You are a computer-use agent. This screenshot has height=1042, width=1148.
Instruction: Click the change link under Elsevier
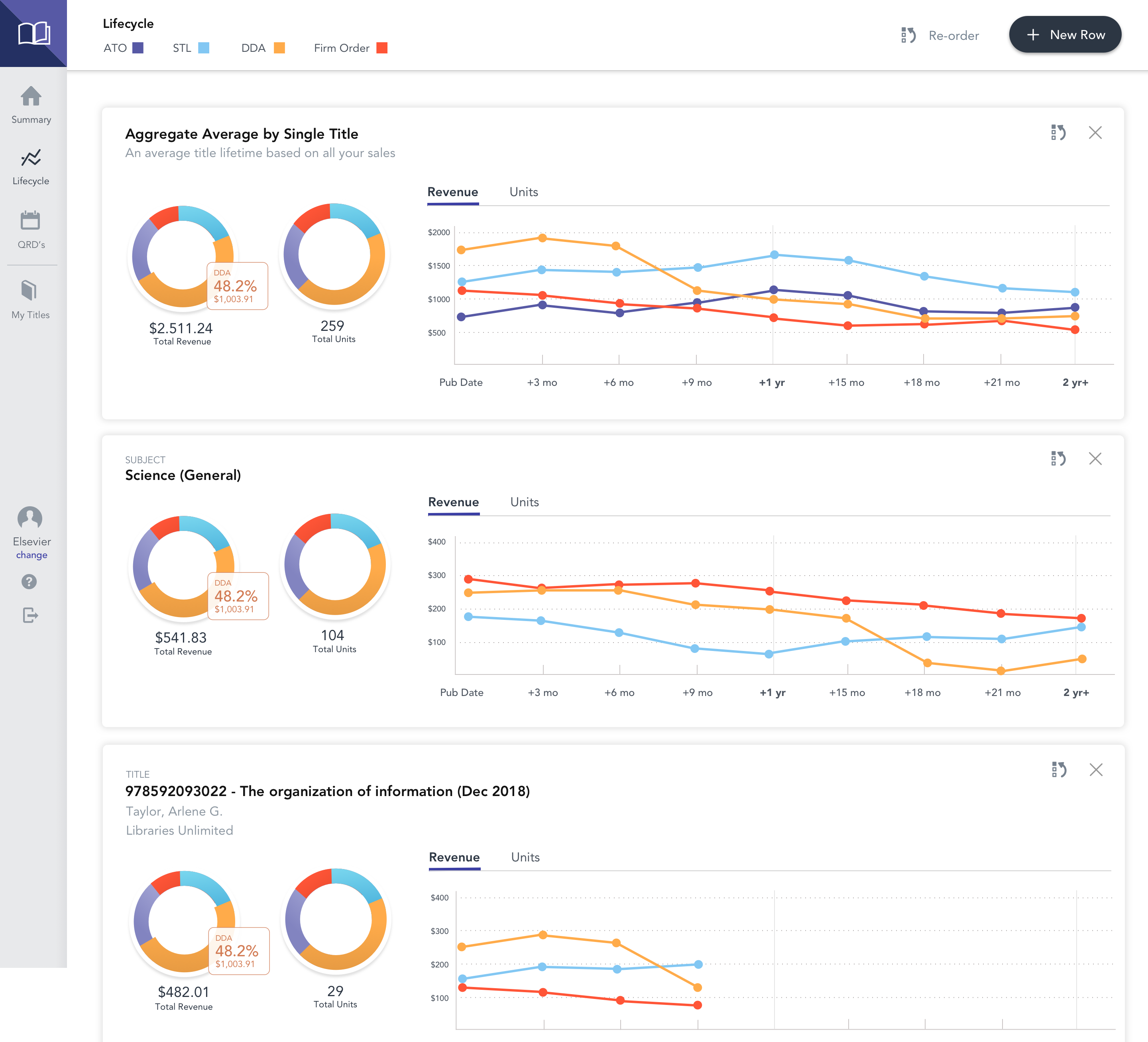point(32,554)
